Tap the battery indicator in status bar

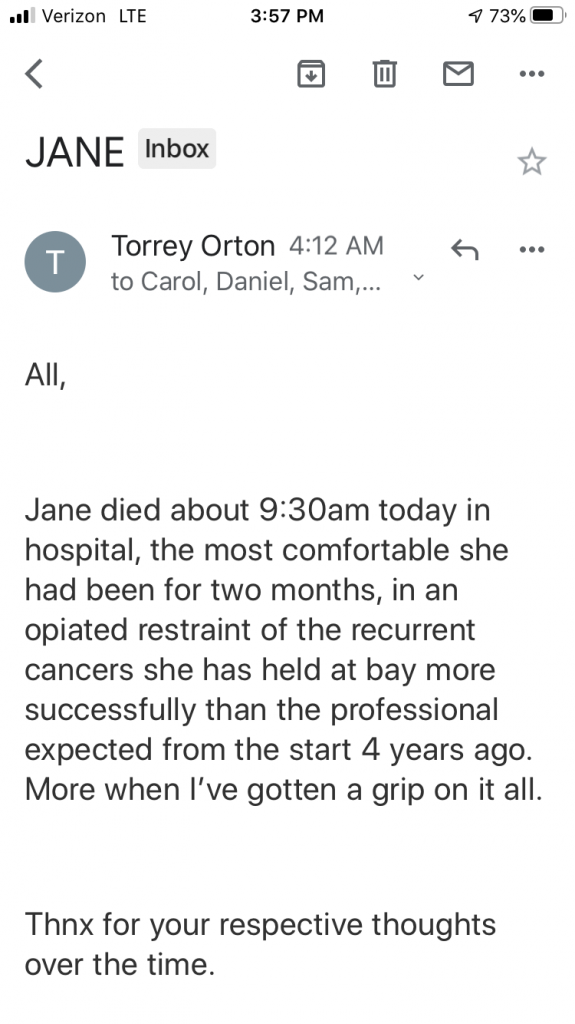coord(548,16)
